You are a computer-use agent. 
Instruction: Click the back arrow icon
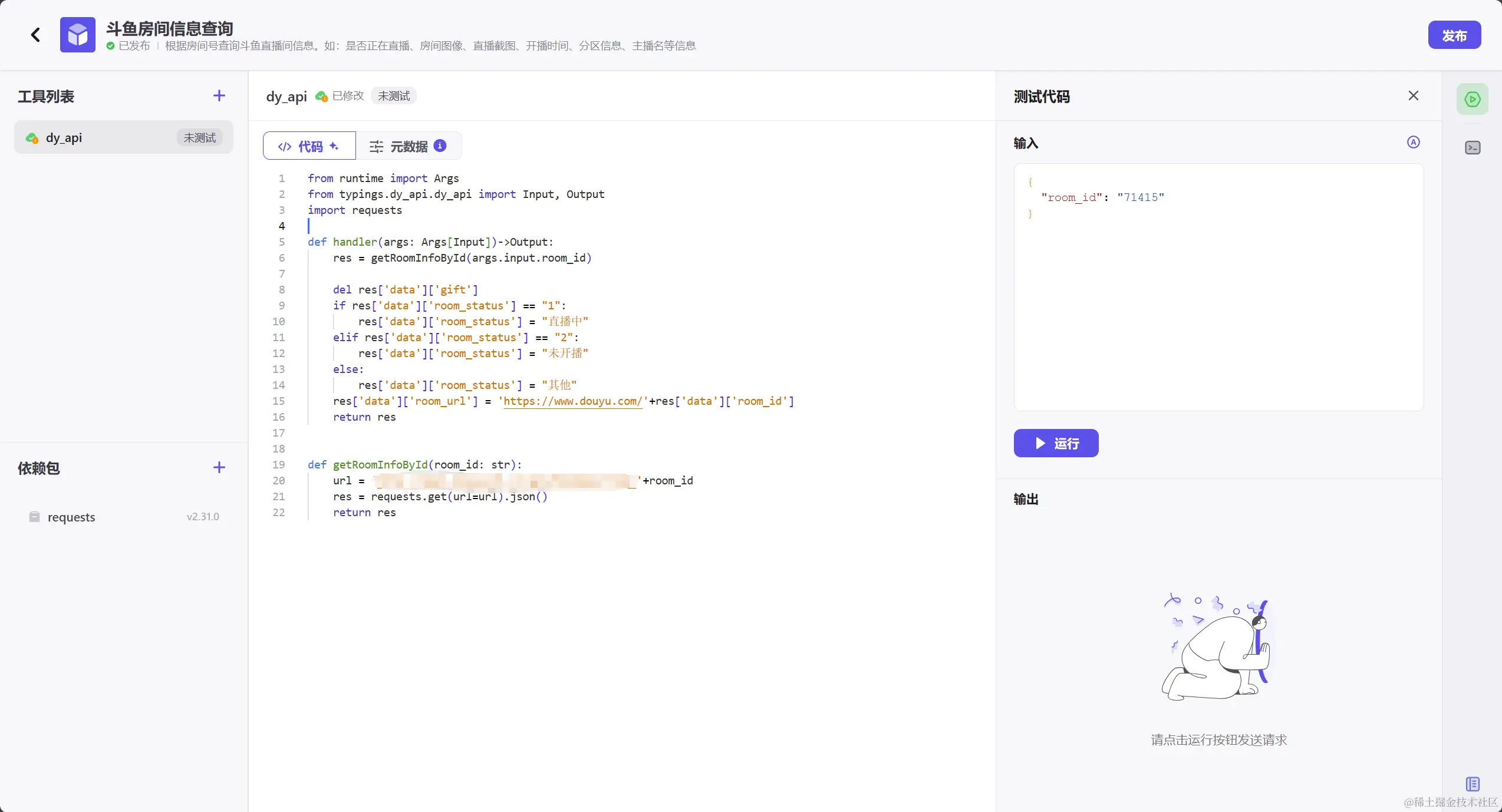(35, 35)
